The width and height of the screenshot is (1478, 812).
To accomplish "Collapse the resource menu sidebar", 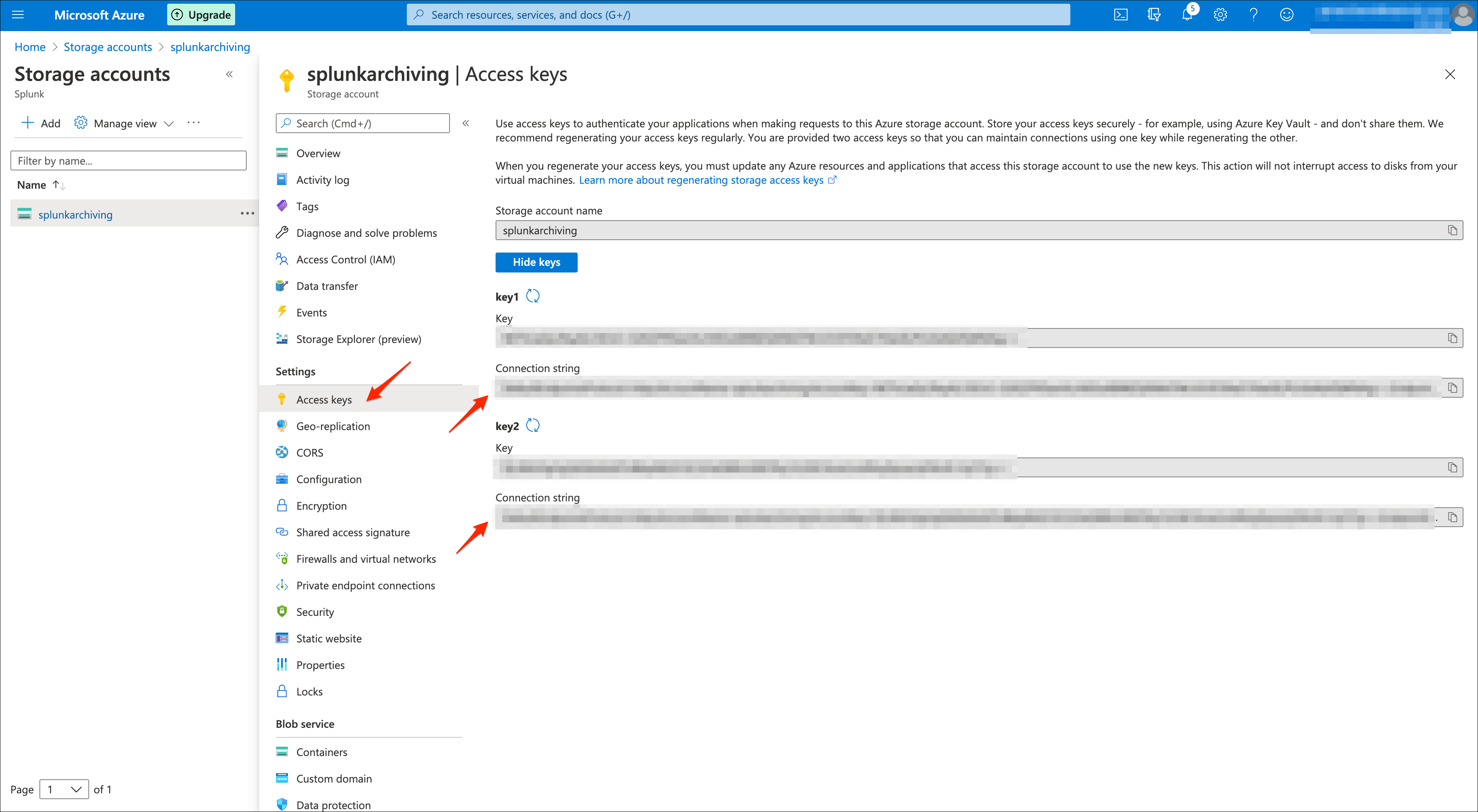I will (466, 124).
